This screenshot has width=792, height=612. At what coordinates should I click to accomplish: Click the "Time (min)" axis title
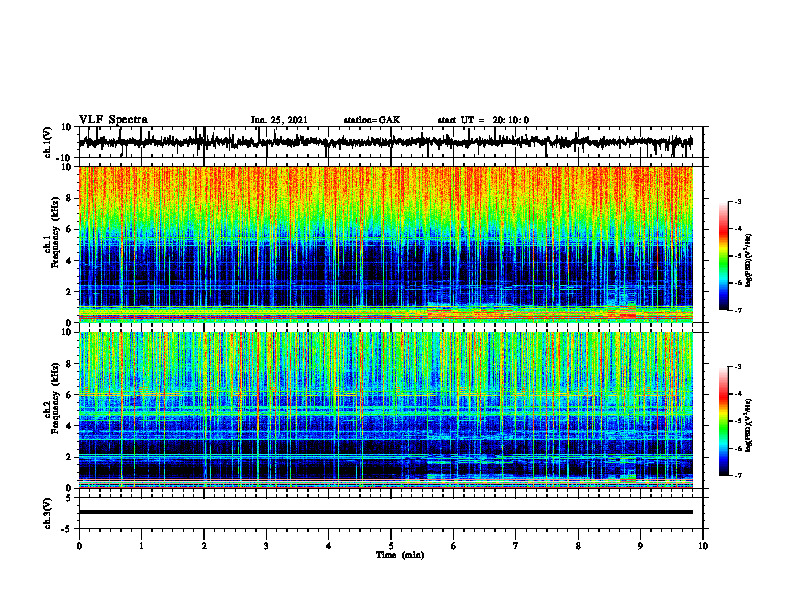coord(400,555)
